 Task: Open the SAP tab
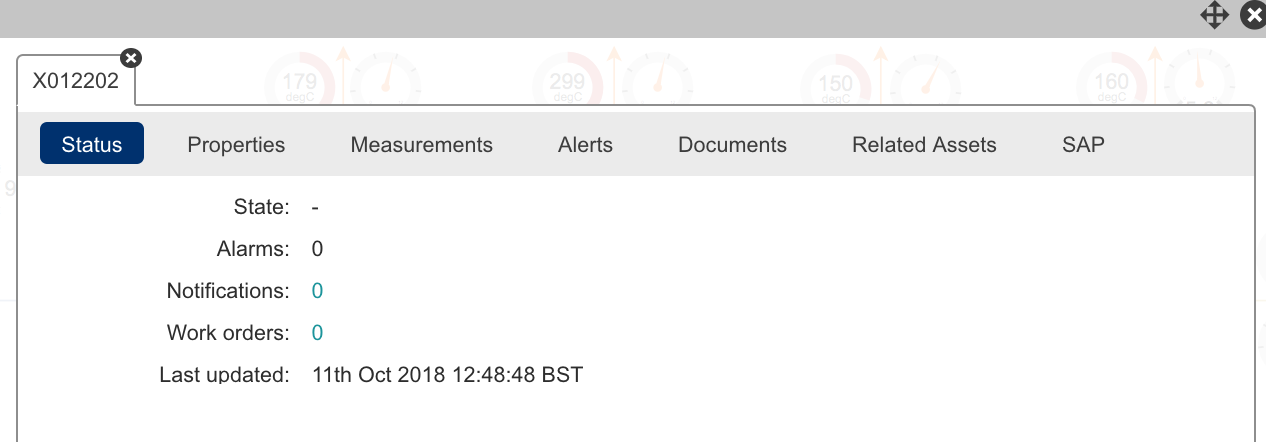[x=1083, y=145]
